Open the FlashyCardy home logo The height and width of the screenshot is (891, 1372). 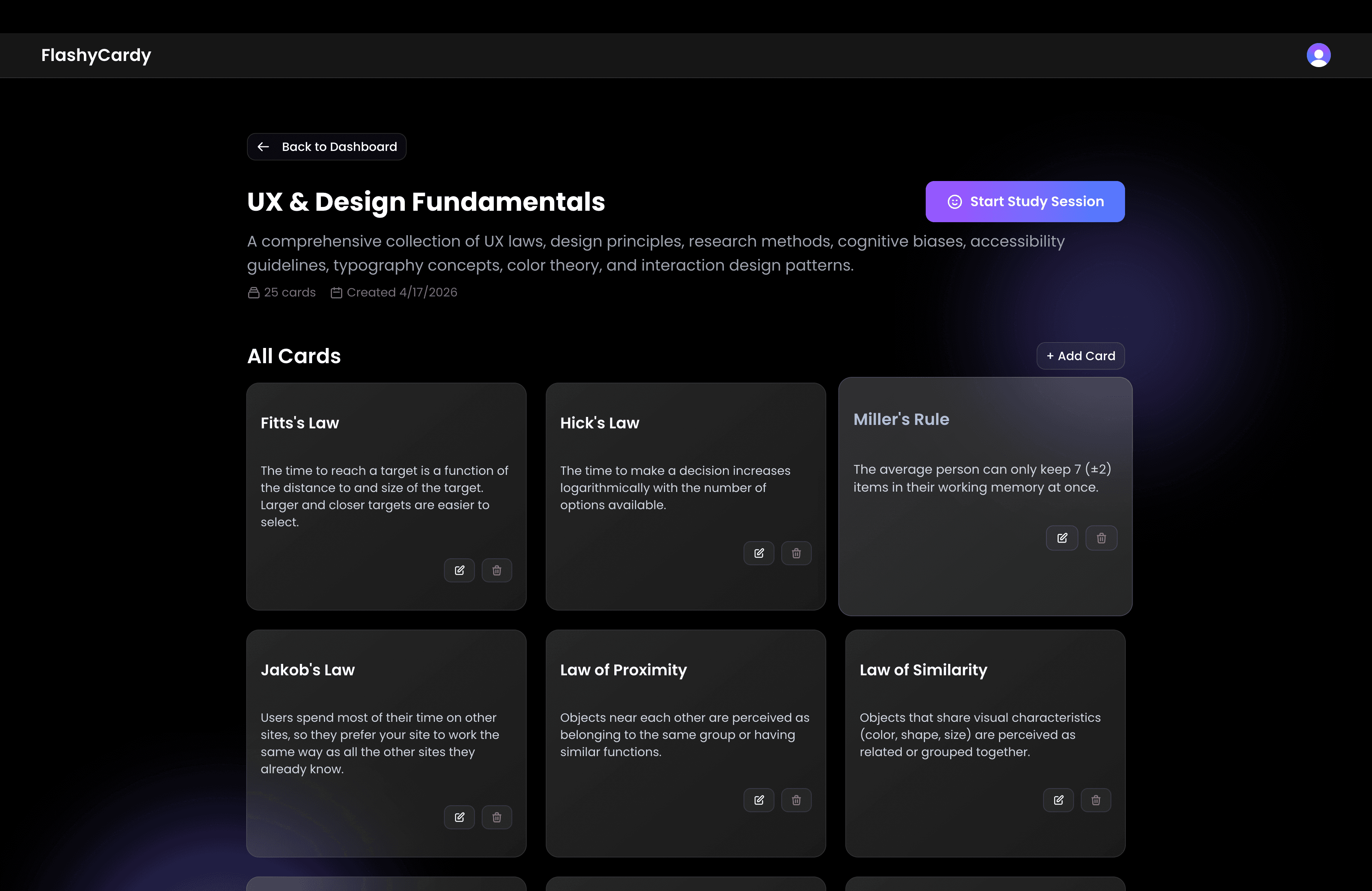point(96,55)
